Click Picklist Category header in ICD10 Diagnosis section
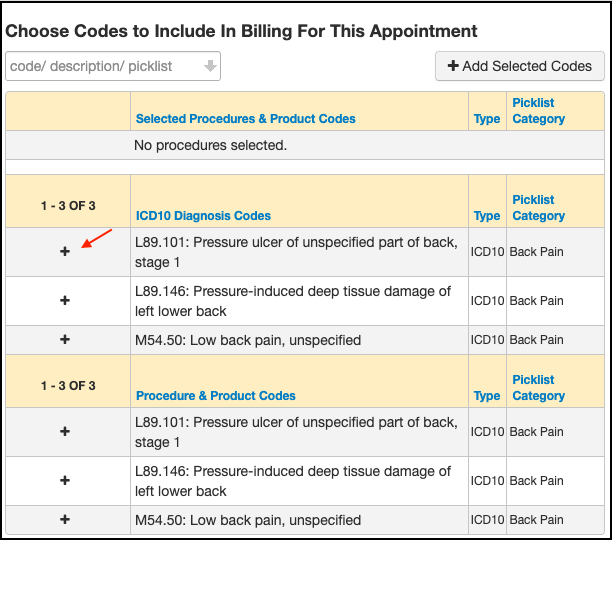The height and width of the screenshot is (593, 613). [x=538, y=207]
